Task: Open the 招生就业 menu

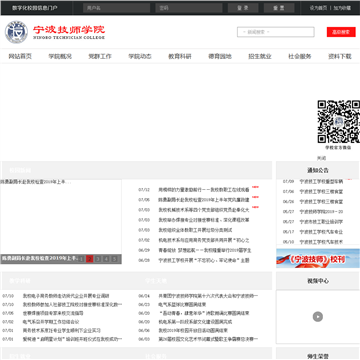Action: tap(260, 56)
